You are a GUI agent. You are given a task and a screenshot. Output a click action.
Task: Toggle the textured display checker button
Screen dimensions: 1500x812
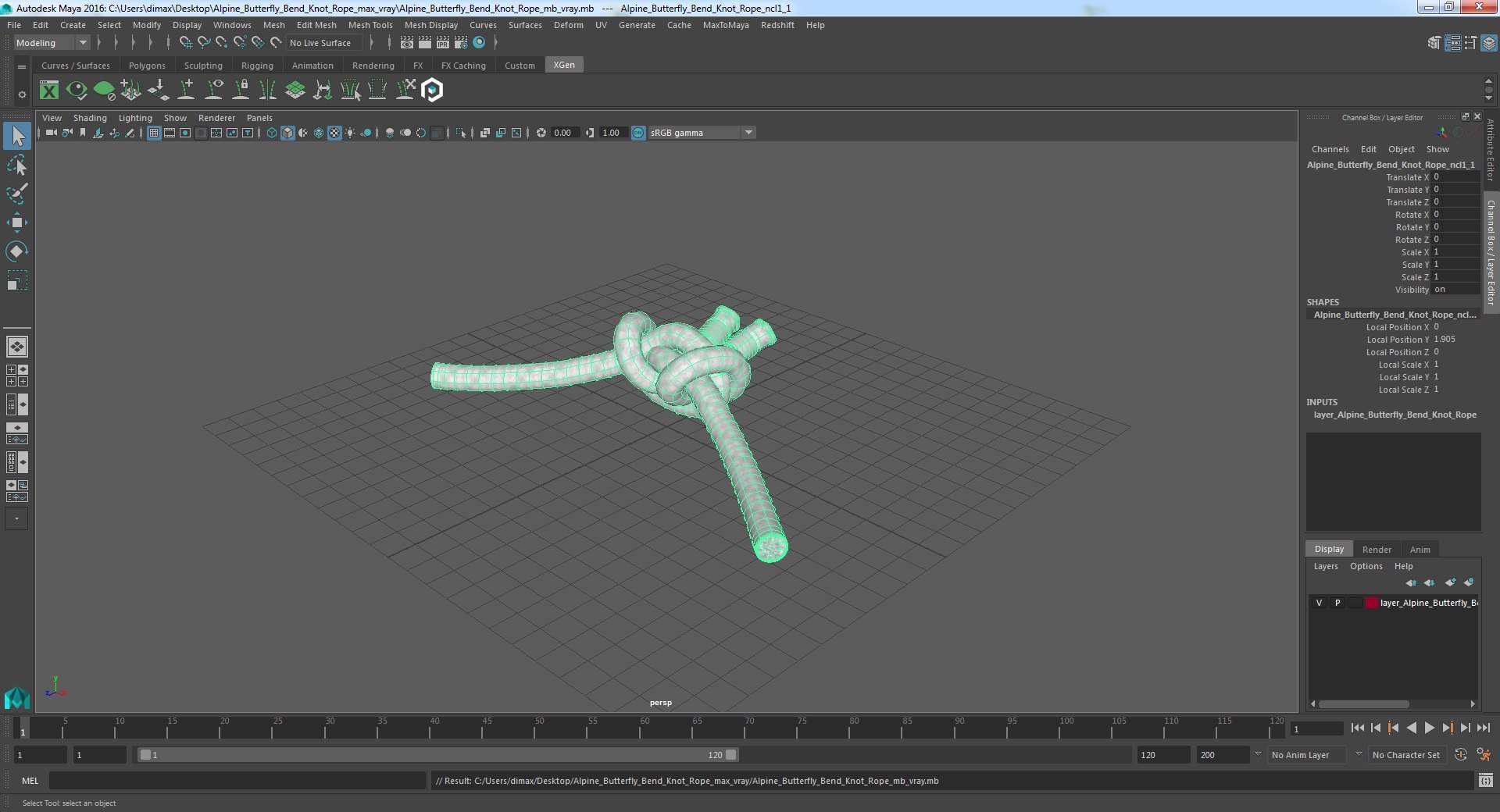pos(334,133)
